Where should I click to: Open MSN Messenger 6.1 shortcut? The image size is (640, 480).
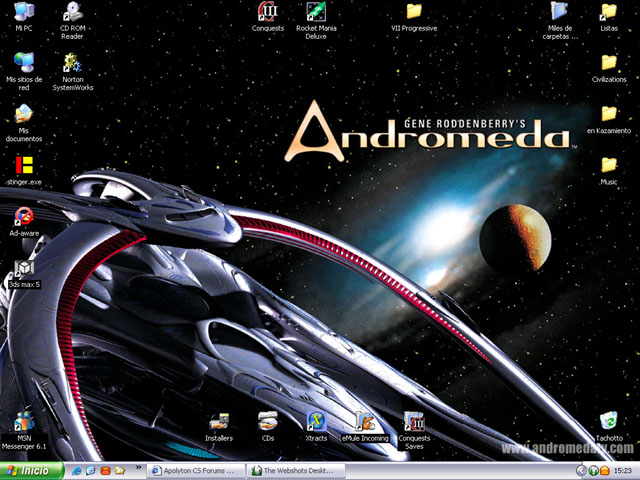[x=24, y=422]
